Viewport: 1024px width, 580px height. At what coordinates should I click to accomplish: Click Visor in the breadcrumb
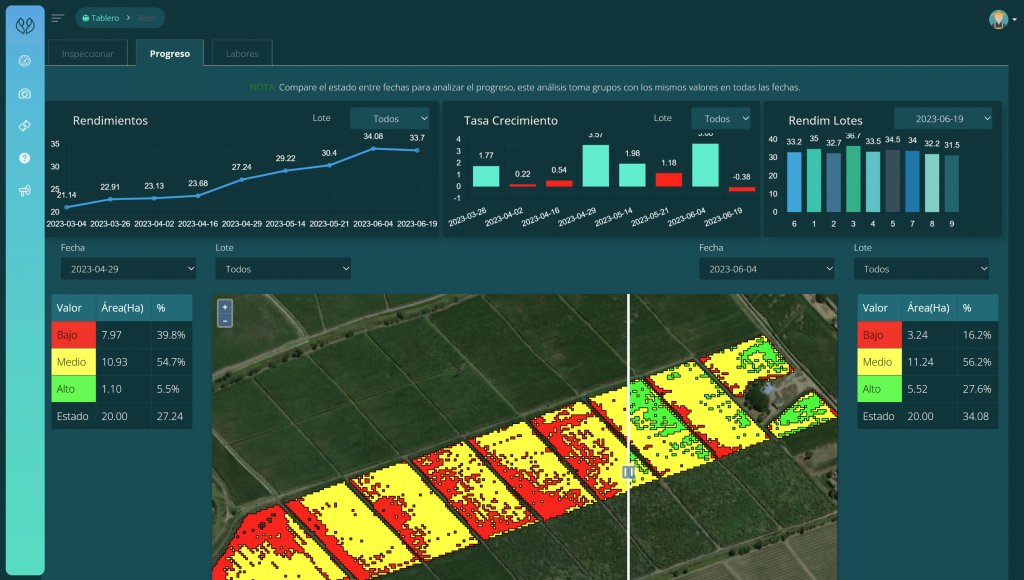[144, 17]
